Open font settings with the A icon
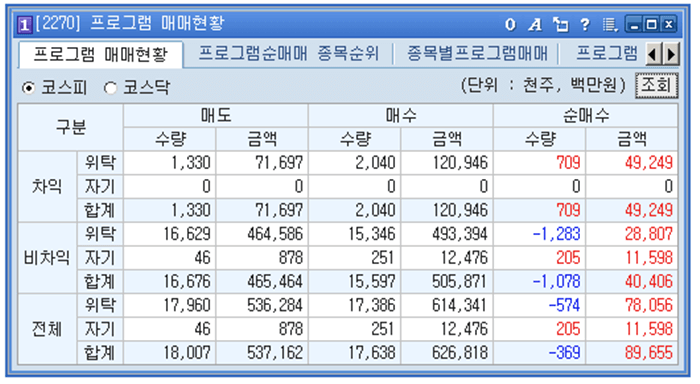Viewport: 700px width, 384px height. 535,25
